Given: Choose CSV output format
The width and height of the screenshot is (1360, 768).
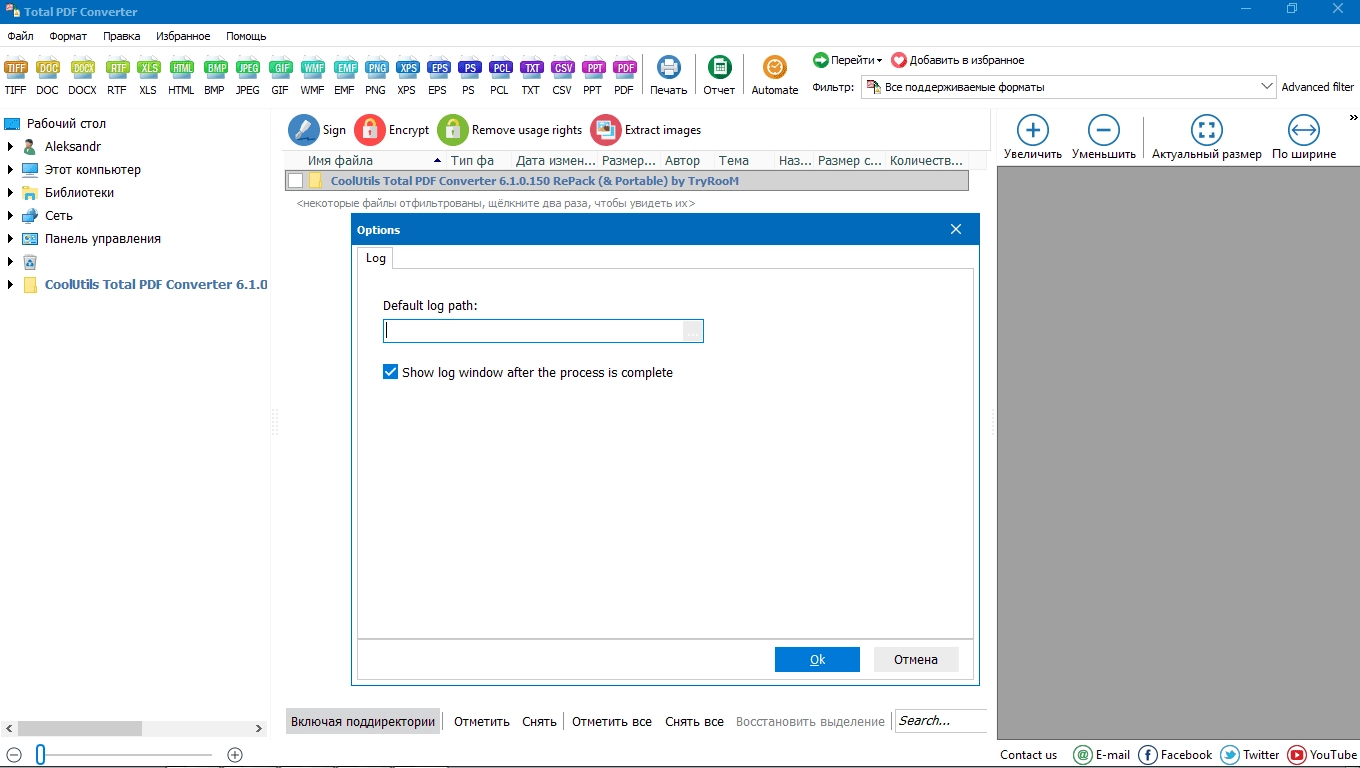Looking at the screenshot, I should point(562,76).
